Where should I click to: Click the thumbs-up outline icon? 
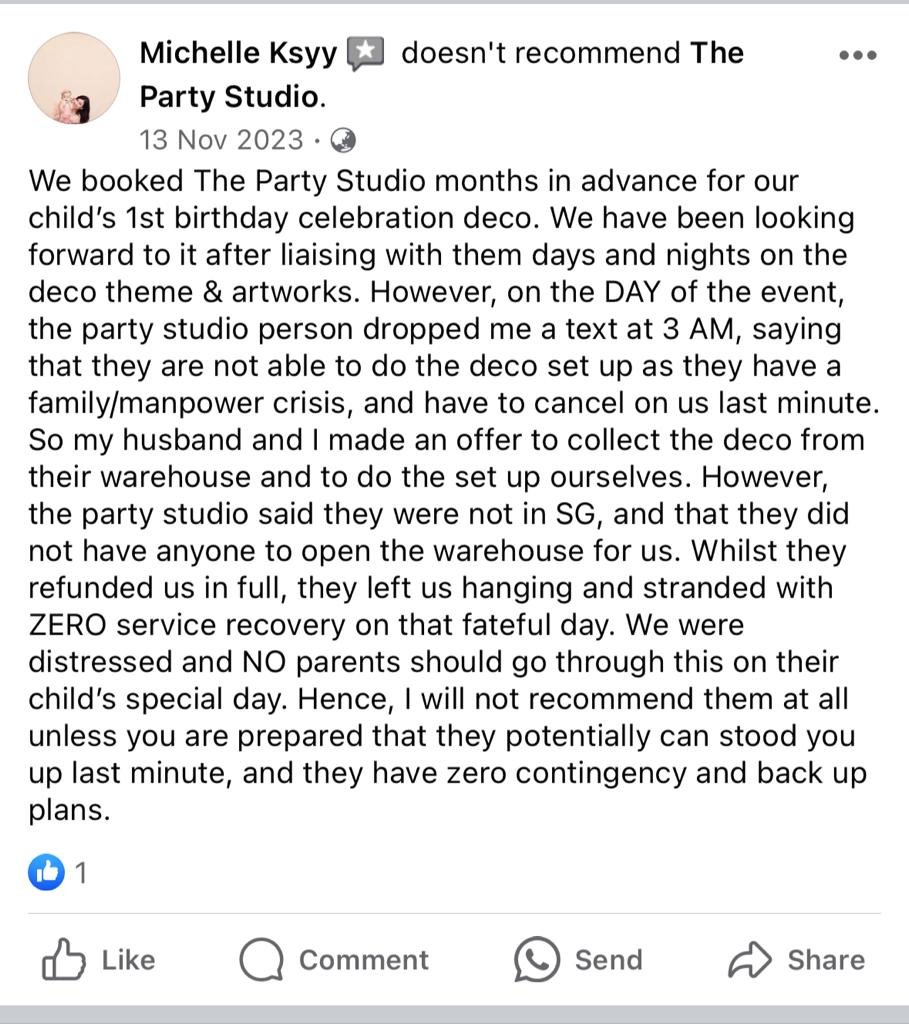pyautogui.click(x=63, y=961)
